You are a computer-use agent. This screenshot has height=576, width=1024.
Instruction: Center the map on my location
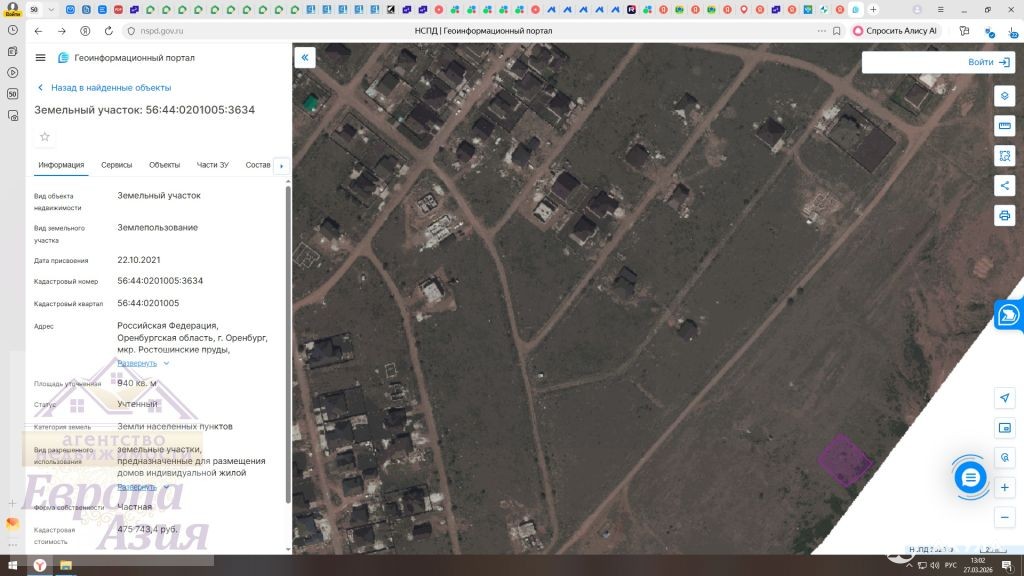coord(1004,398)
